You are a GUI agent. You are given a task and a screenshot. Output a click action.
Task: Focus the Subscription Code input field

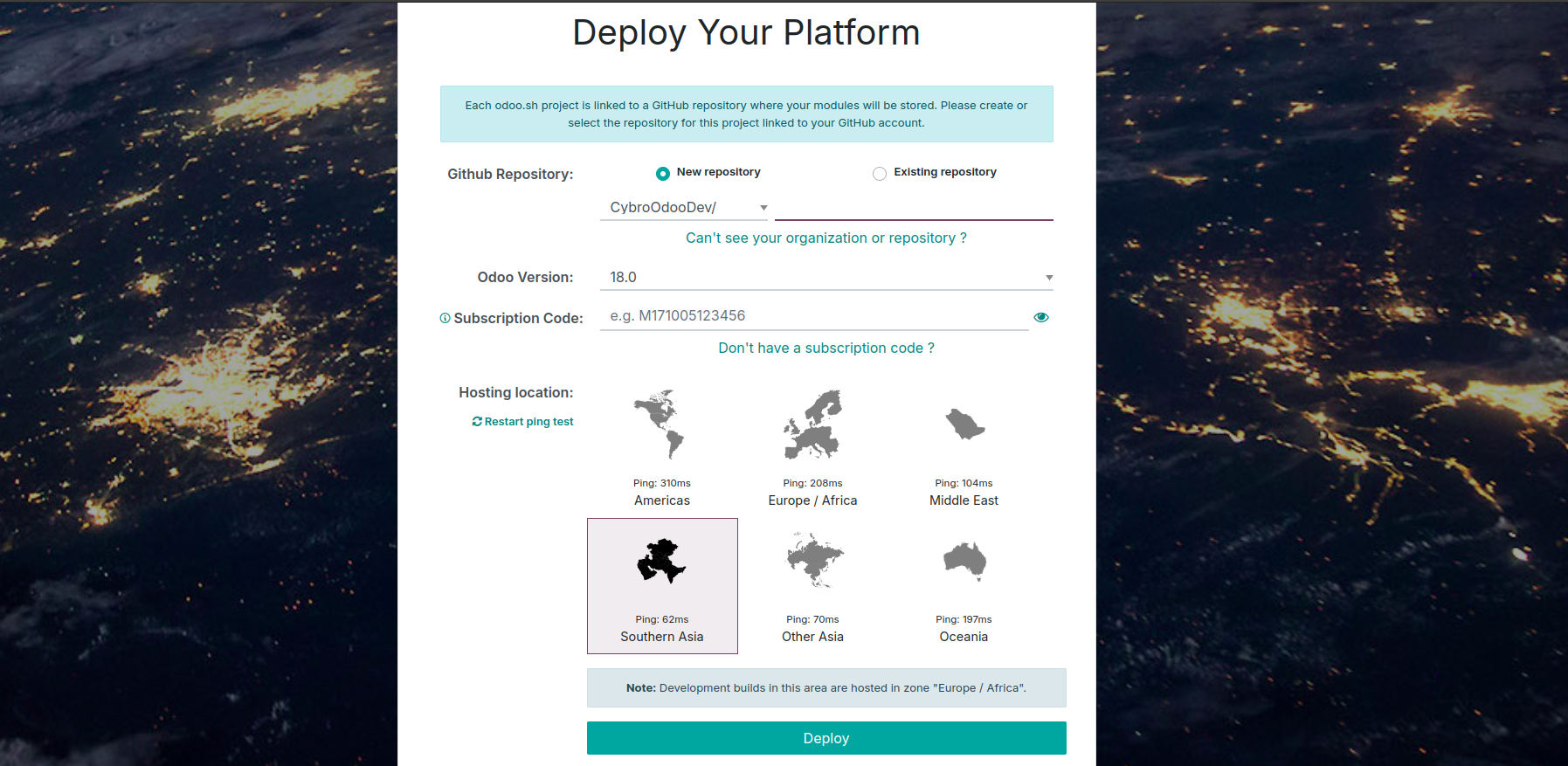coord(812,316)
